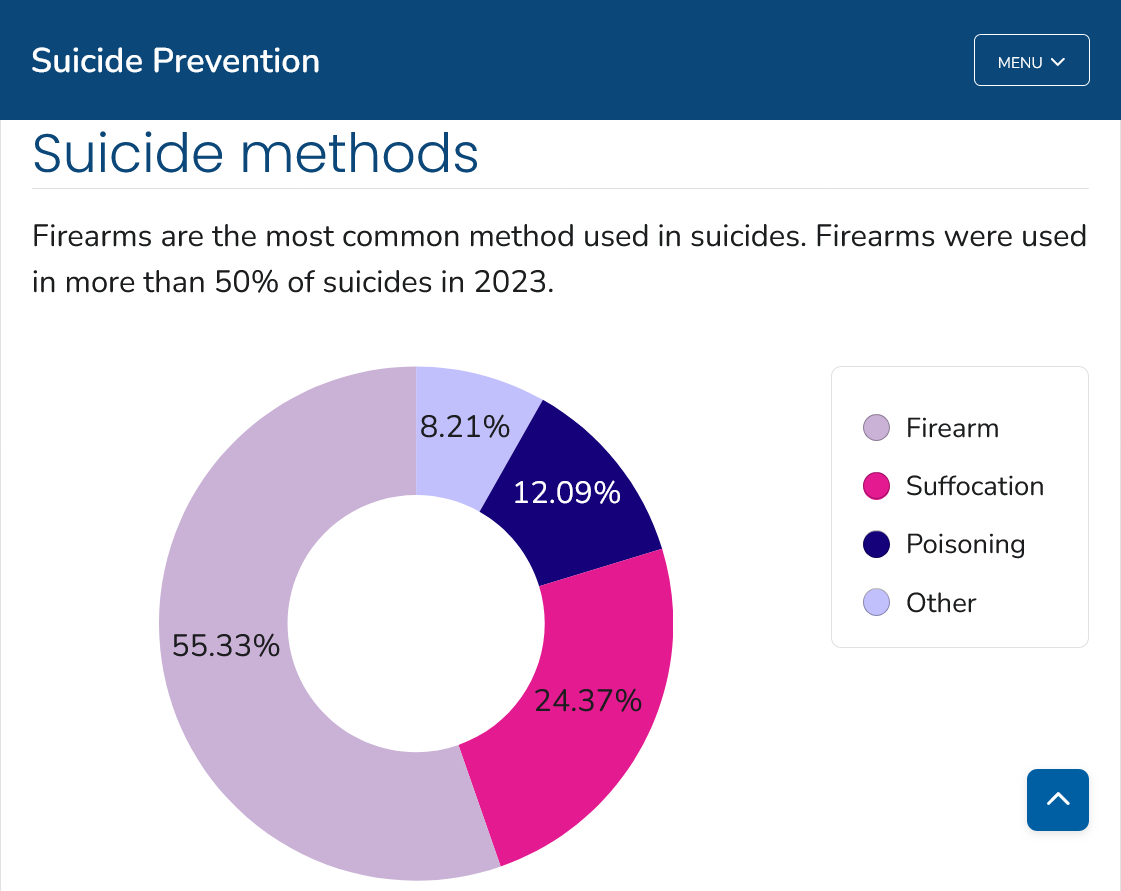The height and width of the screenshot is (891, 1121).
Task: Click the back-to-top arrow button
Action: (1057, 799)
